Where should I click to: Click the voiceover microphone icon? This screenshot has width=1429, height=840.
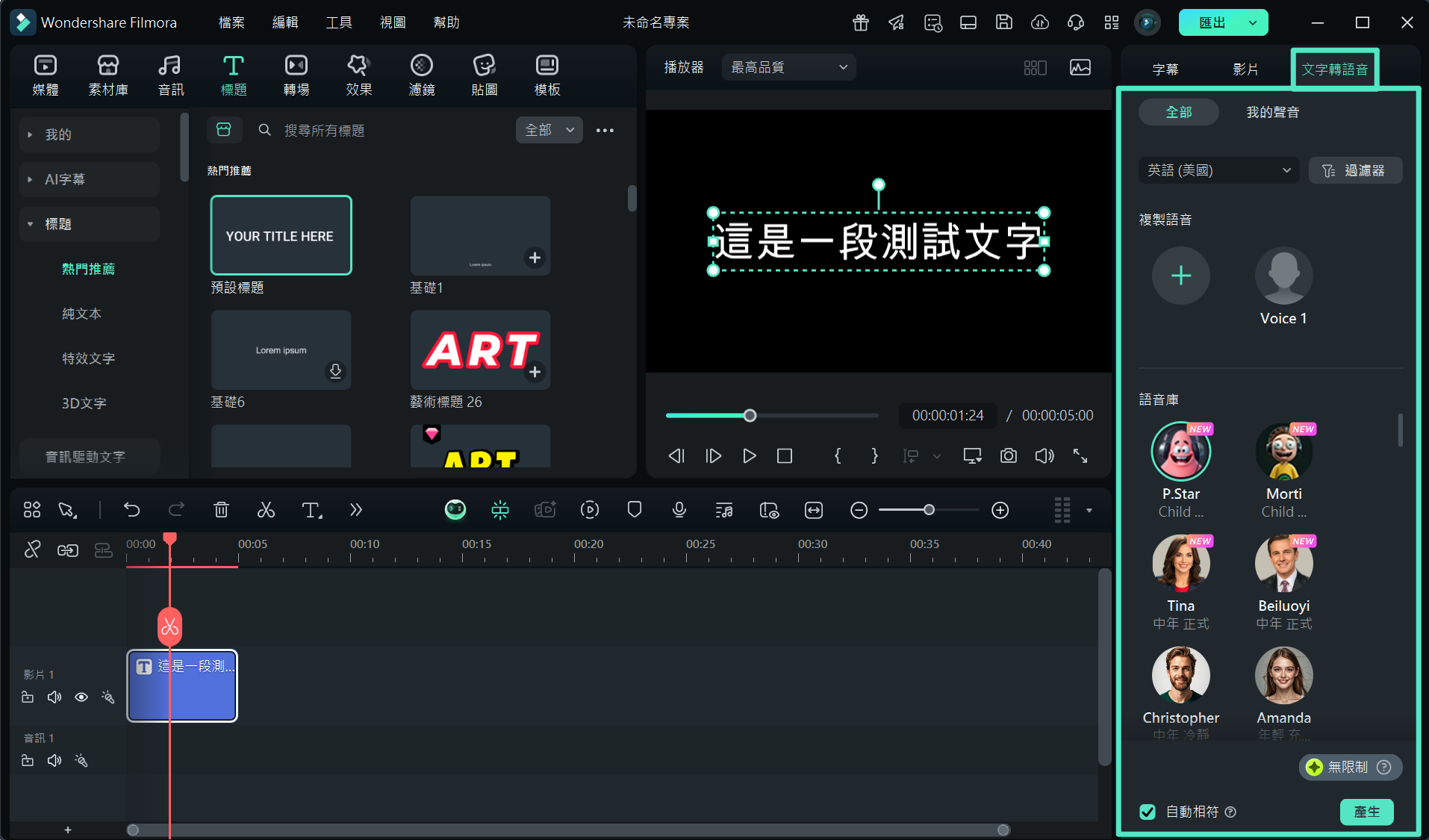point(679,510)
